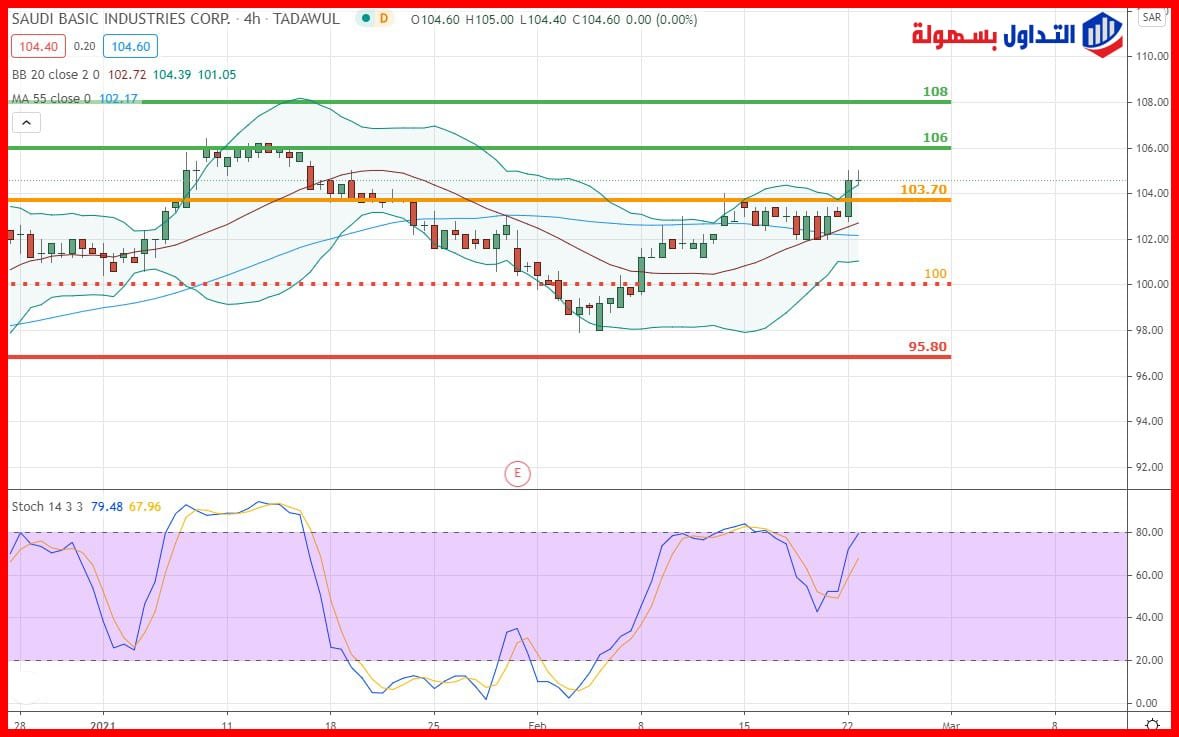The image size is (1179, 737).
Task: Select the orange horizontal line at 103.70
Action: (479, 199)
